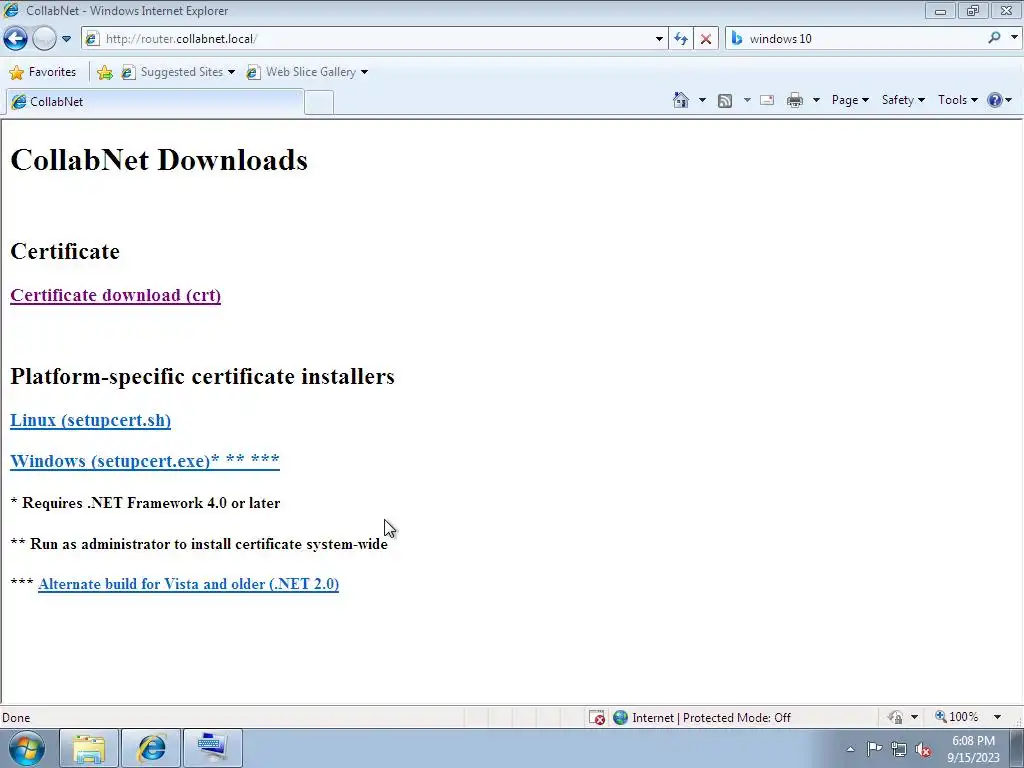This screenshot has width=1024, height=768.
Task: Click the RSS Feeds icon
Action: 724,101
